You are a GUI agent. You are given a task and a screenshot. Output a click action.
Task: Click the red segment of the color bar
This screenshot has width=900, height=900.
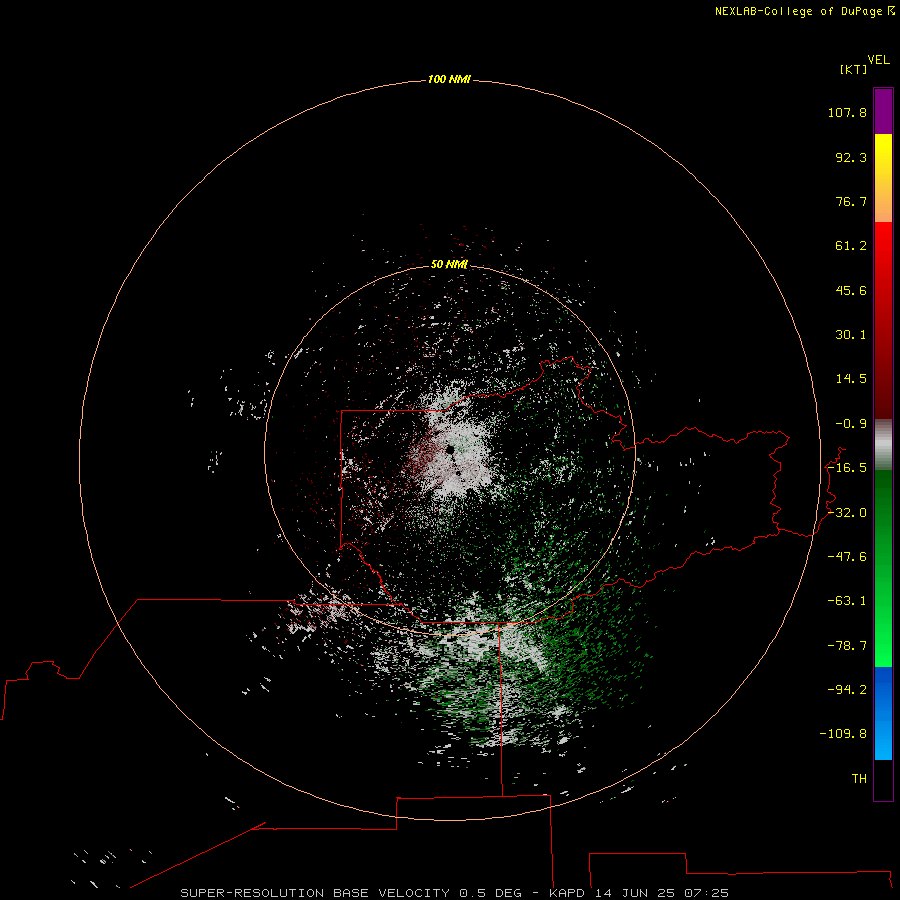pyautogui.click(x=883, y=320)
